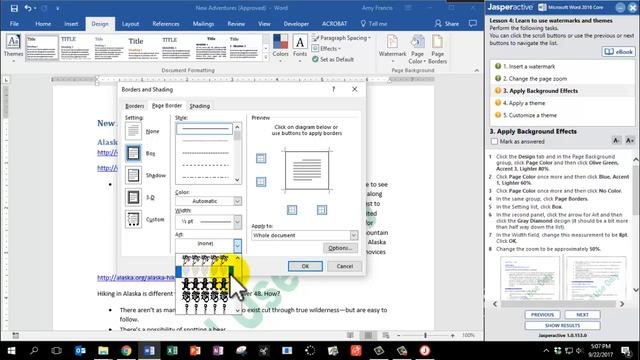
Task: Open the Width dropdown
Action: click(237, 222)
